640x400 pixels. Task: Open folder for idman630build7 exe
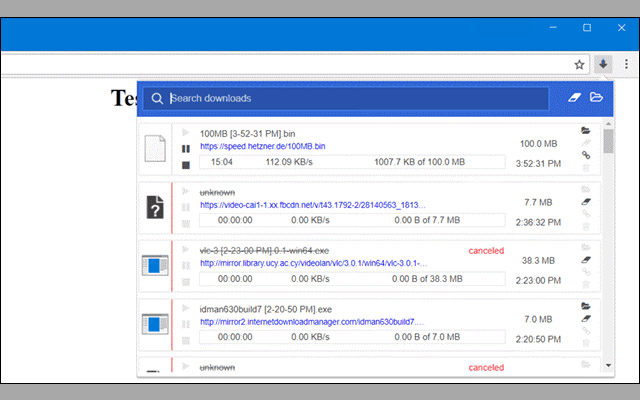(586, 304)
